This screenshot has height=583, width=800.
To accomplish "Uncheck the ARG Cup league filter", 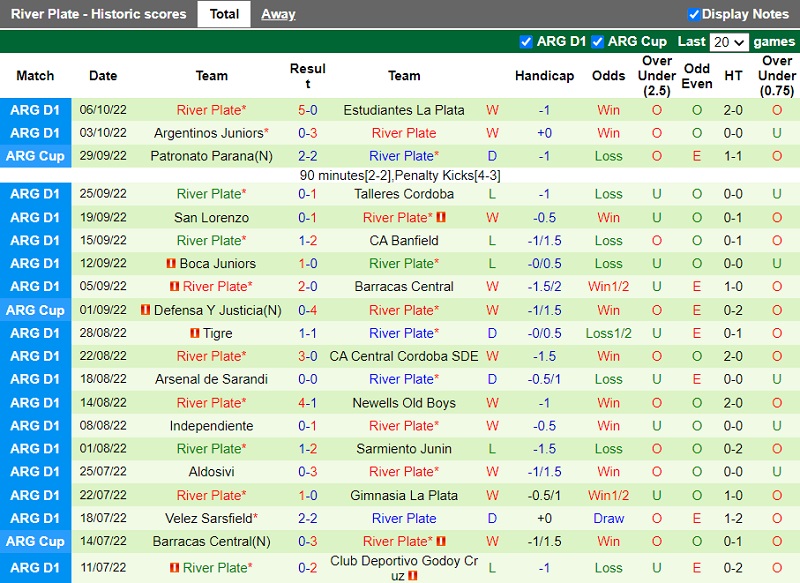I will [597, 41].
